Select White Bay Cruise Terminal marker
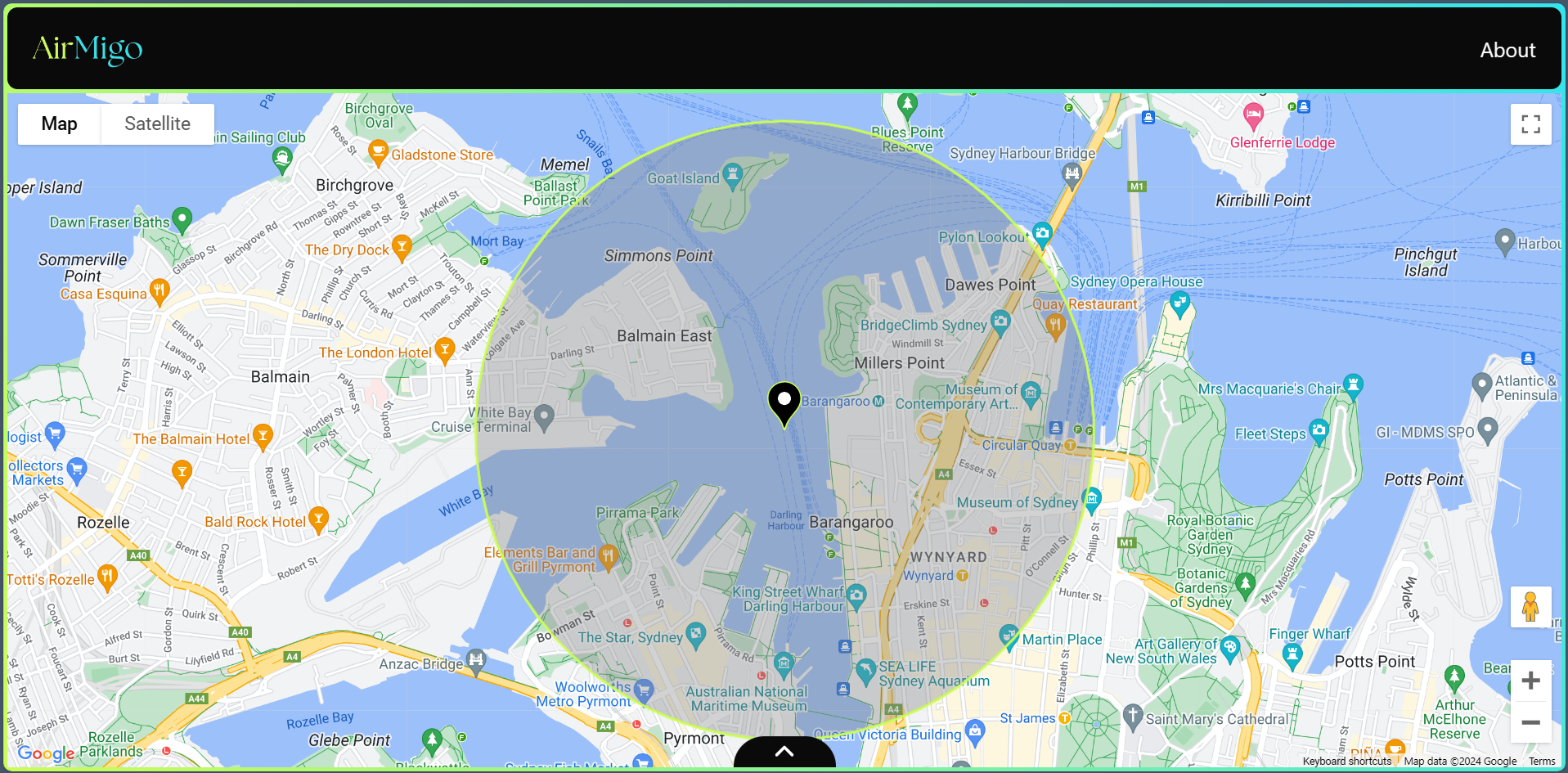This screenshot has height=773, width=1568. click(544, 417)
